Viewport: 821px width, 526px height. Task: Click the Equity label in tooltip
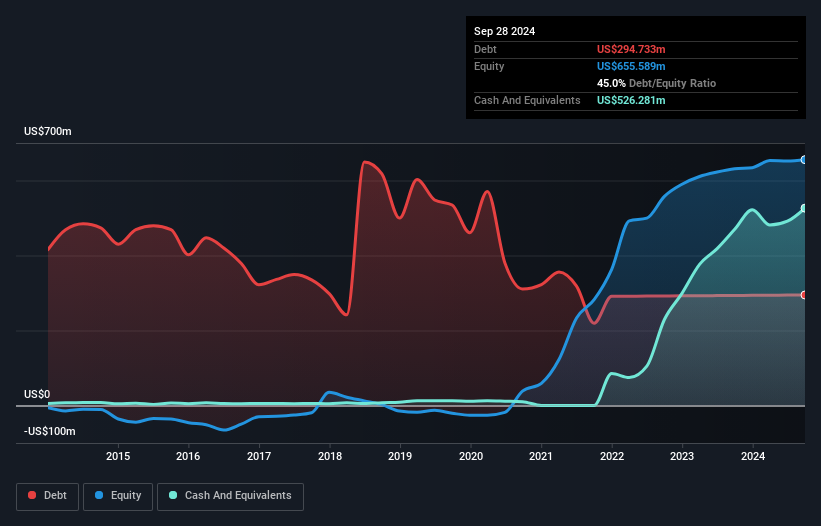pyautogui.click(x=489, y=66)
